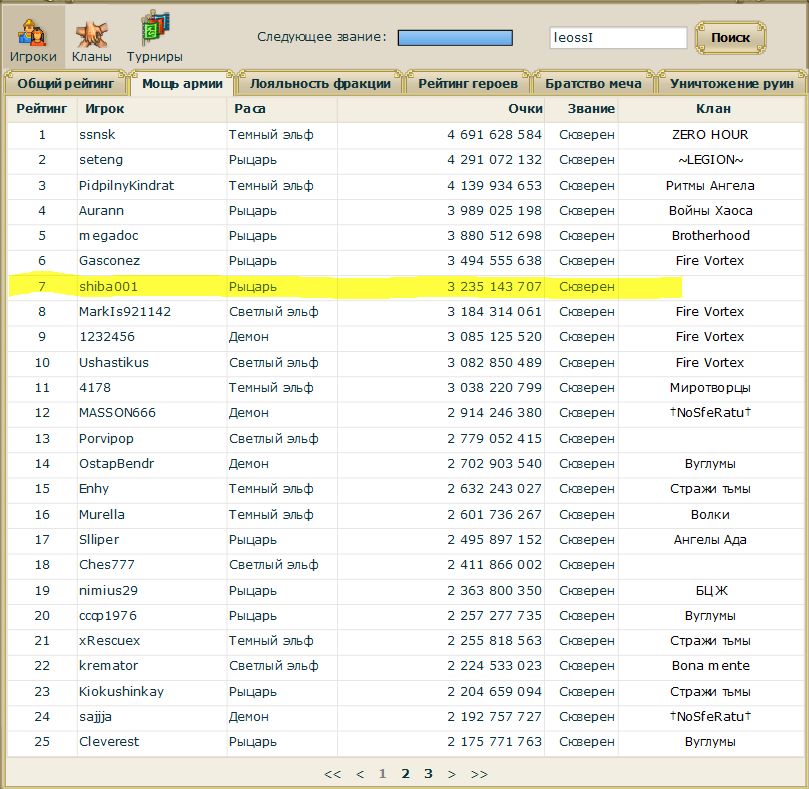809x789 pixels.
Task: Jump to last page arrow
Action: tap(479, 773)
